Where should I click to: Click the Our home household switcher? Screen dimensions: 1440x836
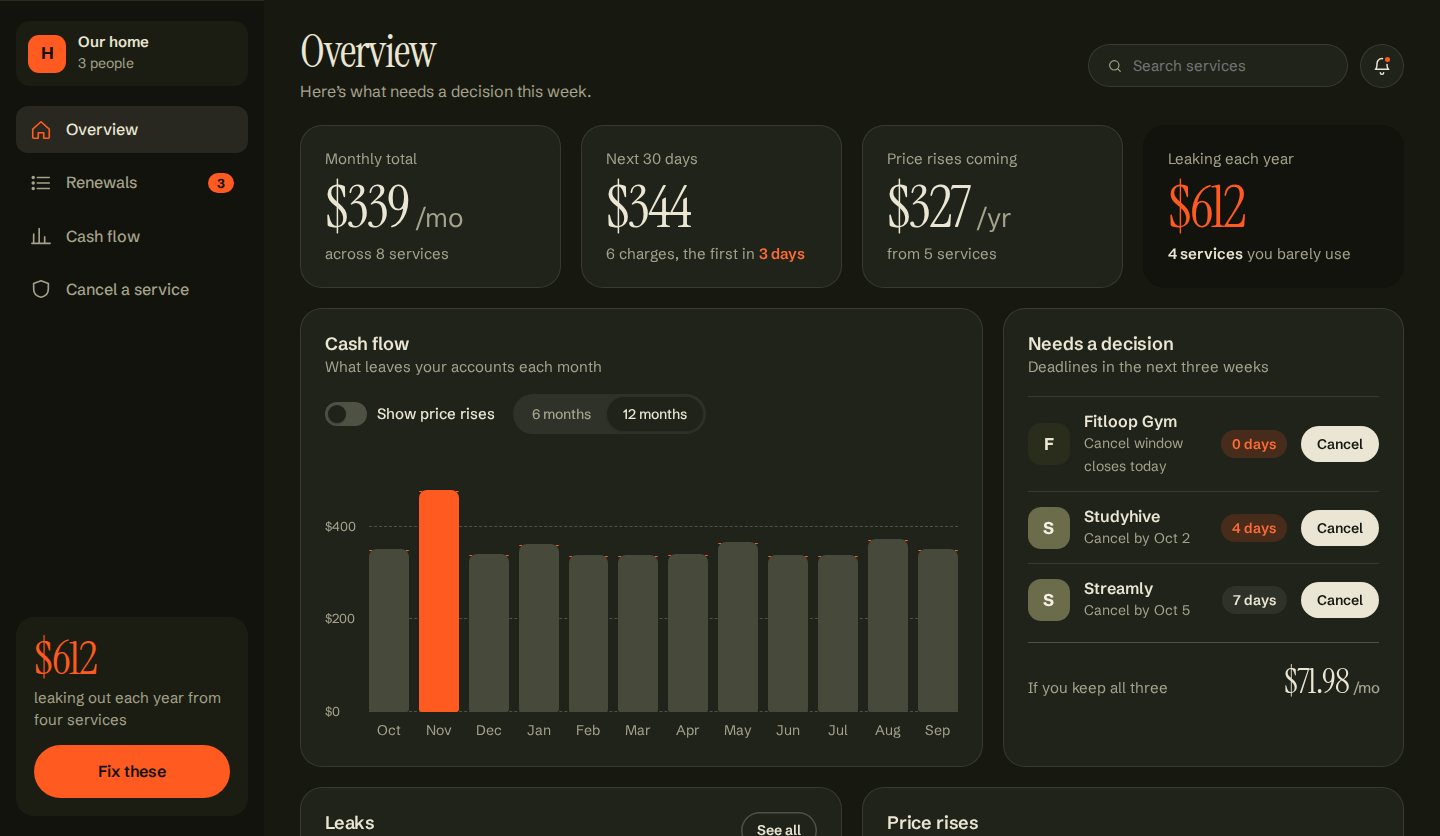(x=132, y=53)
